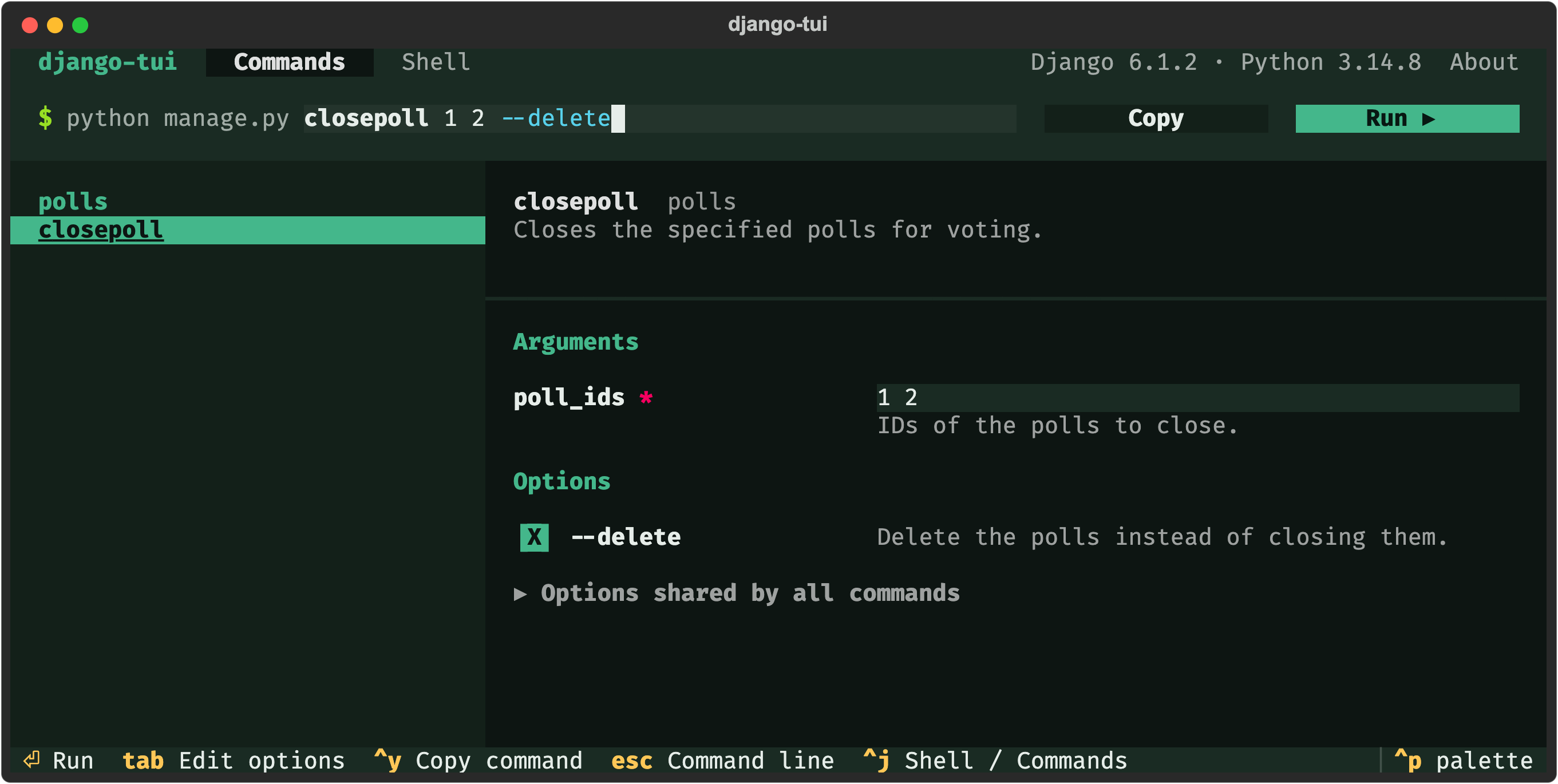1558x784 pixels.
Task: Click the Copy button
Action: click(x=1156, y=118)
